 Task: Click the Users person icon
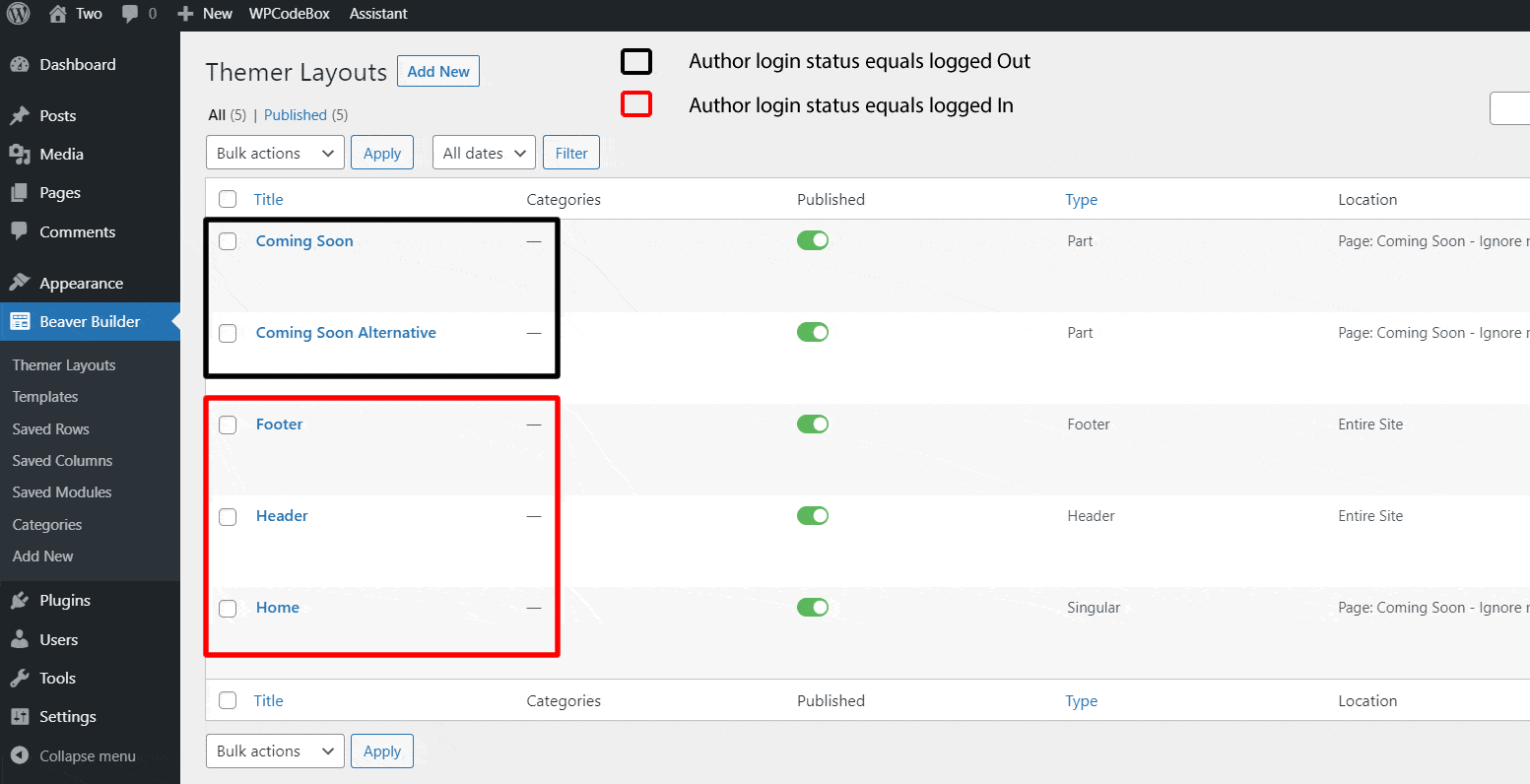pos(20,640)
